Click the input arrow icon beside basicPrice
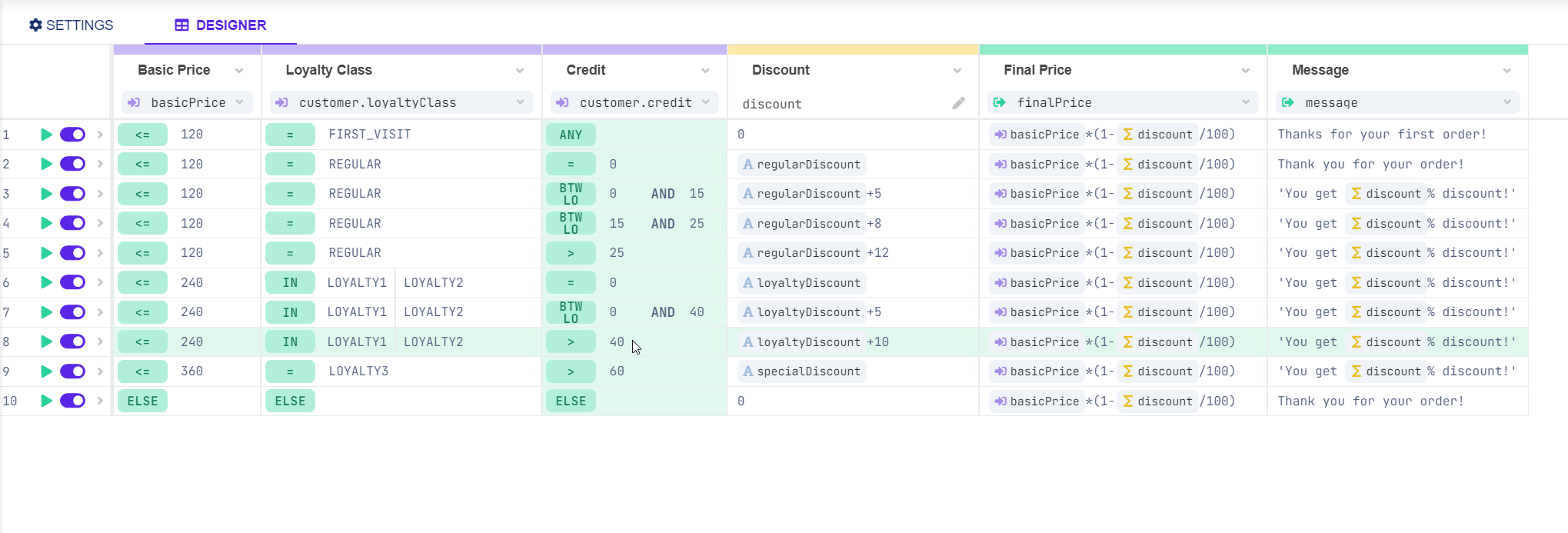Screen dimensions: 1568x533 134,103
